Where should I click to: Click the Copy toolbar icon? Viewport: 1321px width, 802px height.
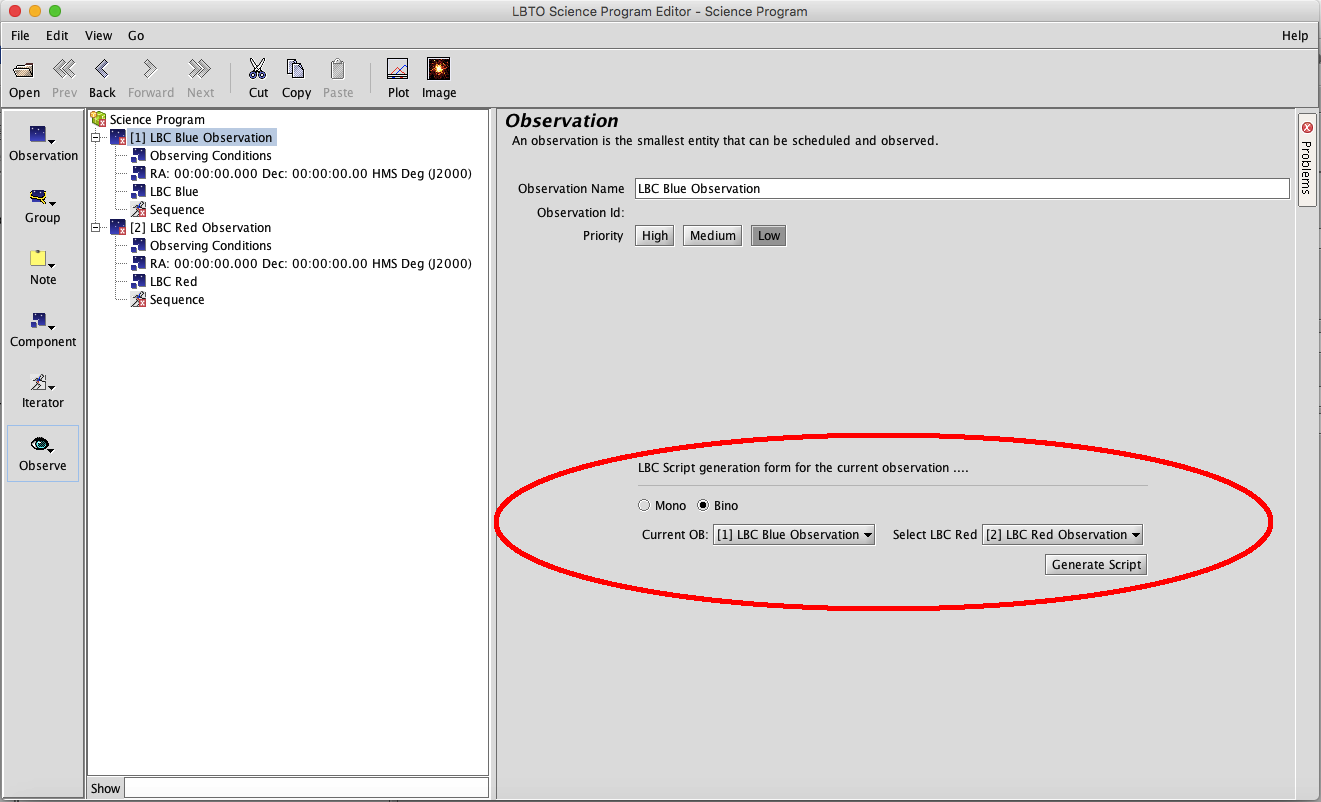pos(296,69)
